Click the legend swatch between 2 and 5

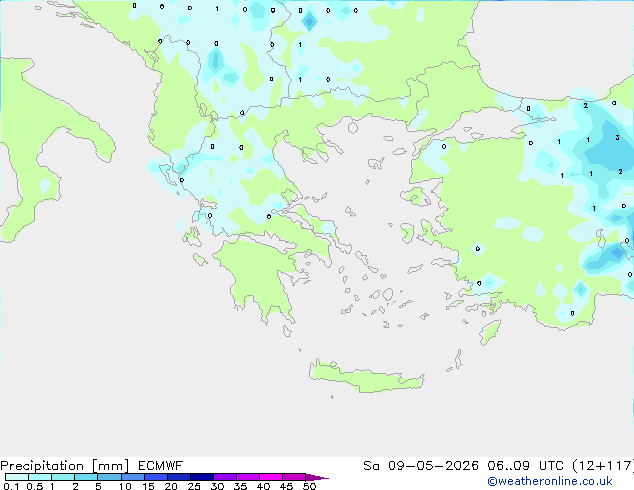(x=86, y=477)
